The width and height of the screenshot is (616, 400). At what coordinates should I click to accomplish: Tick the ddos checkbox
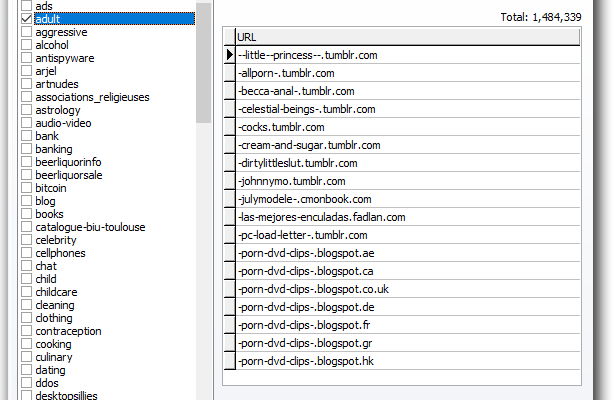[x=26, y=382]
